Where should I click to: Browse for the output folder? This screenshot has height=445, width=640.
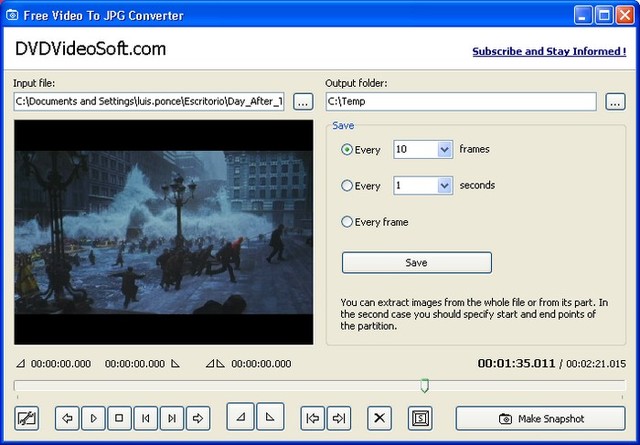[x=616, y=102]
